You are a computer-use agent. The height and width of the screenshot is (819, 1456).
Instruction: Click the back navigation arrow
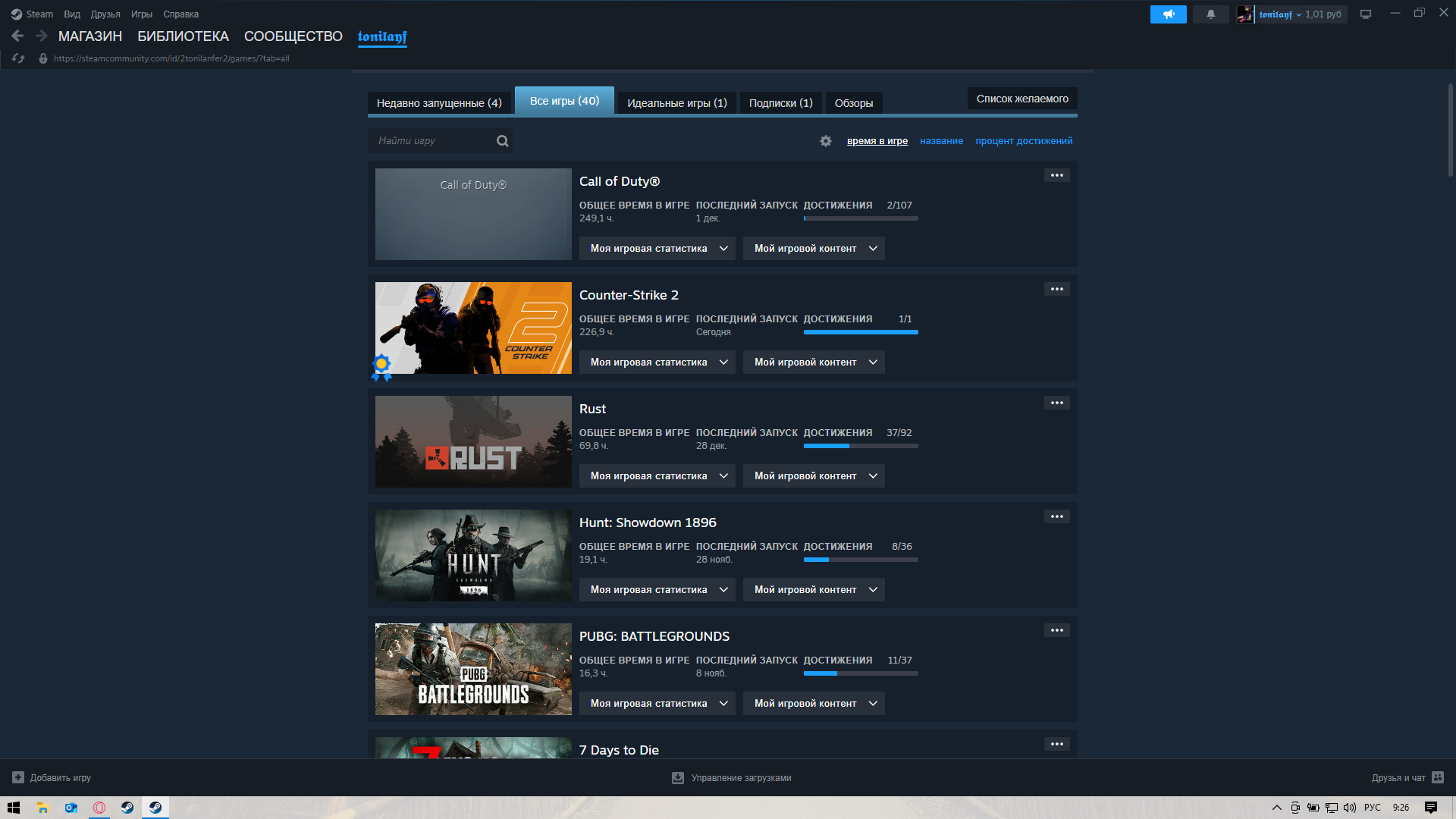click(17, 36)
